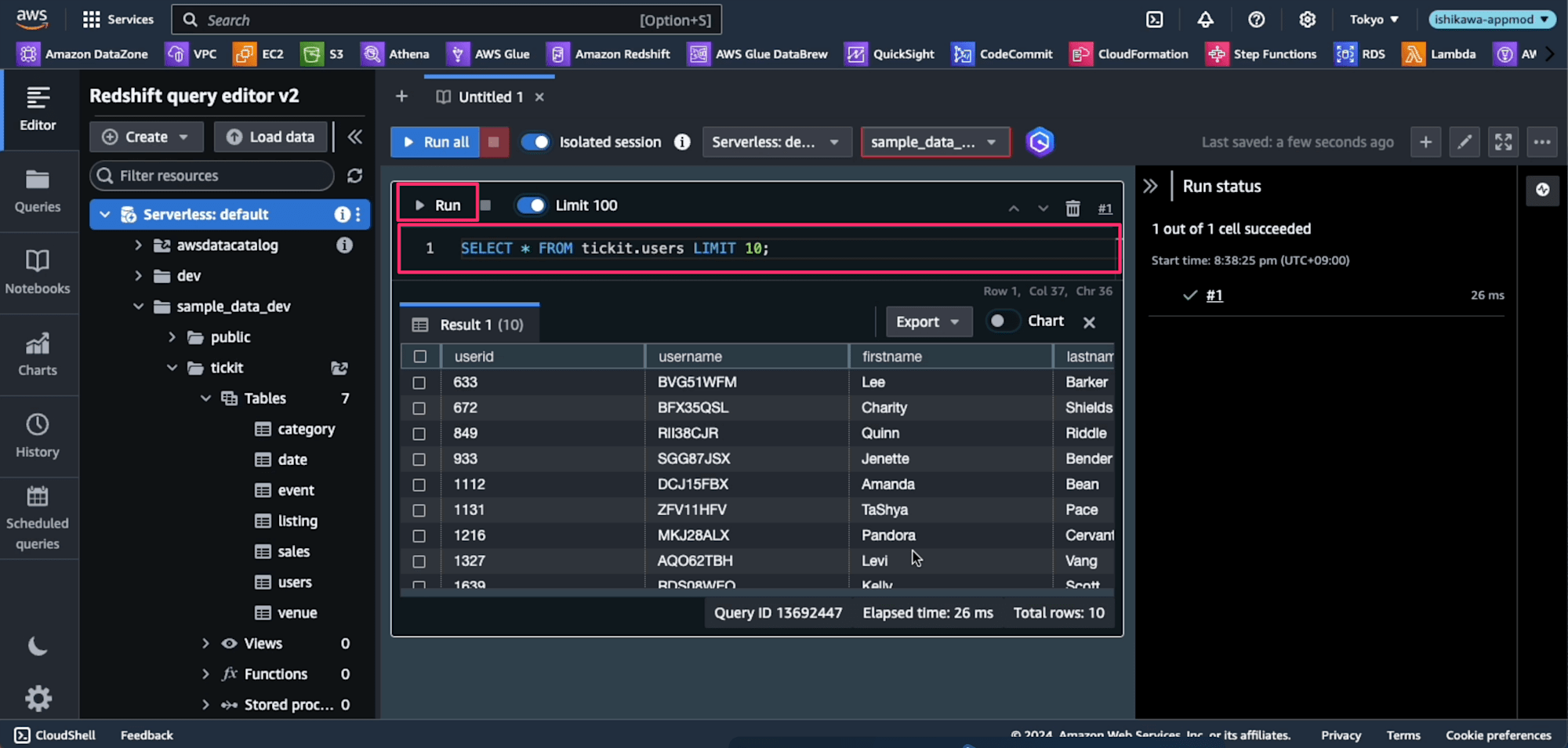Select the Result 1 (10) tab
Viewport: 1568px width, 748px height.
click(x=469, y=325)
